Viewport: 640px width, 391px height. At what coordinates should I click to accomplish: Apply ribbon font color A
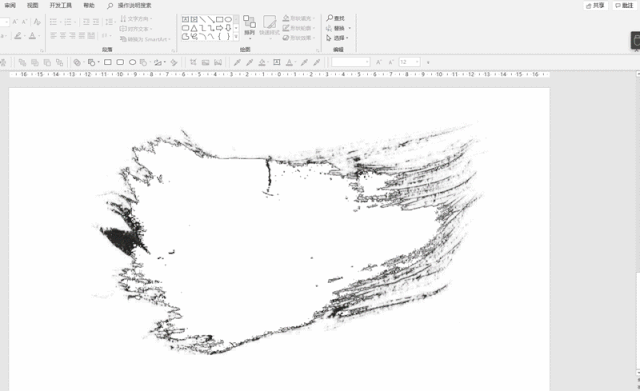point(32,36)
